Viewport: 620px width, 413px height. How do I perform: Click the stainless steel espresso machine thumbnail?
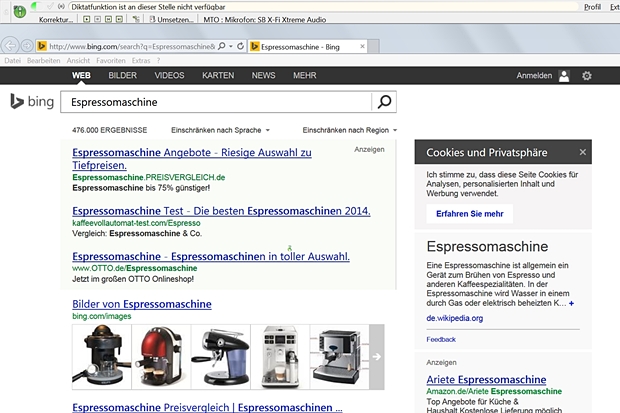[340, 357]
